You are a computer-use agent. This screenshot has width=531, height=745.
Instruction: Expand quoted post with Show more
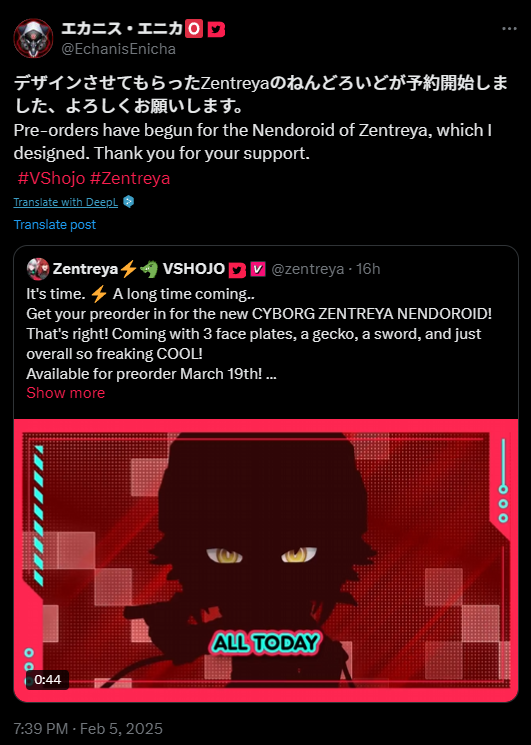pos(66,393)
